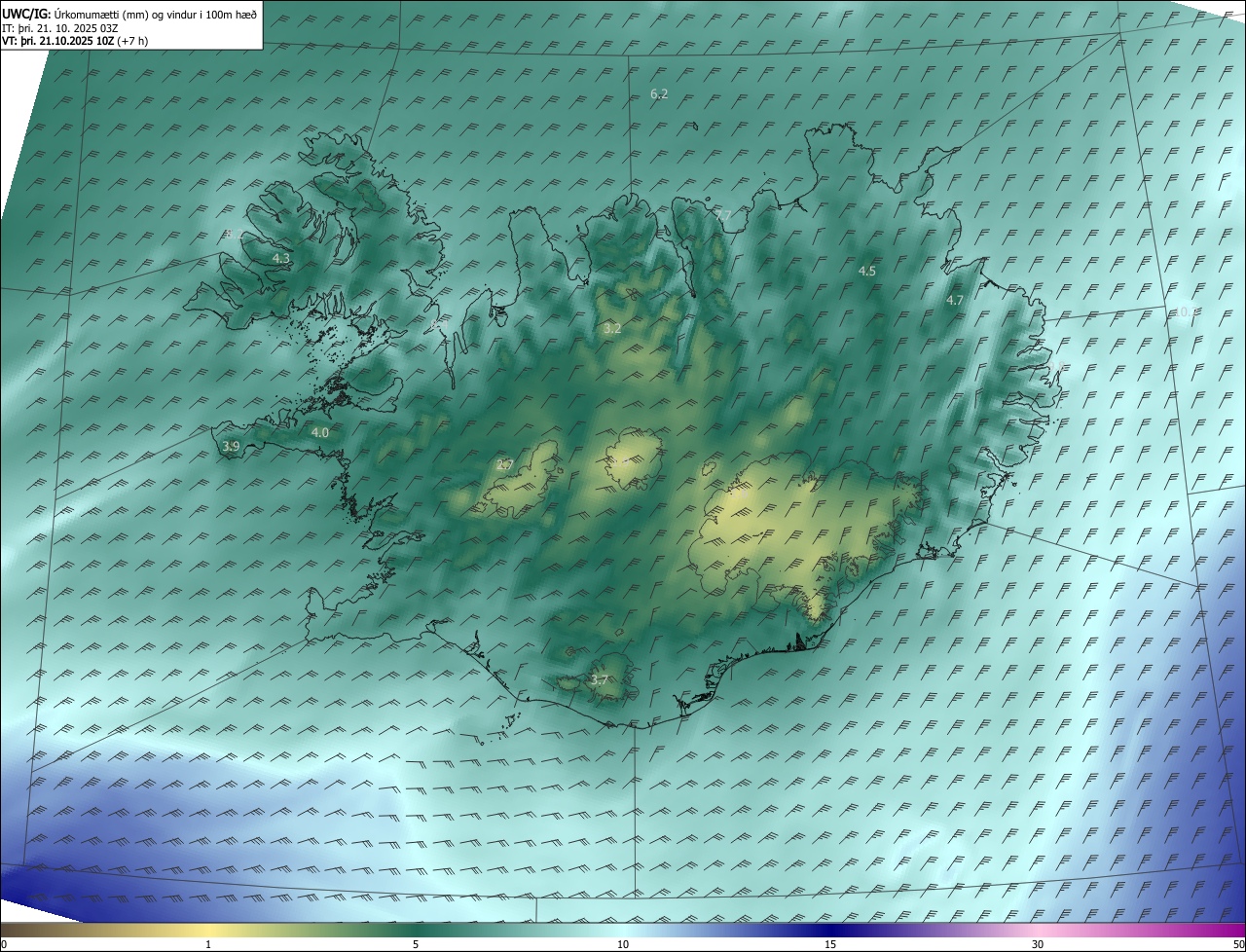
Task: Click the 4.5 value in northeast Iceland
Action: click(866, 272)
